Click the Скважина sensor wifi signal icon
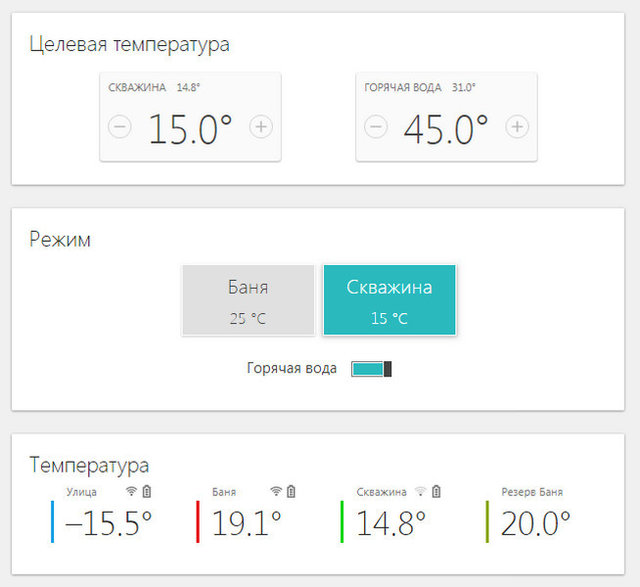 coord(420,491)
